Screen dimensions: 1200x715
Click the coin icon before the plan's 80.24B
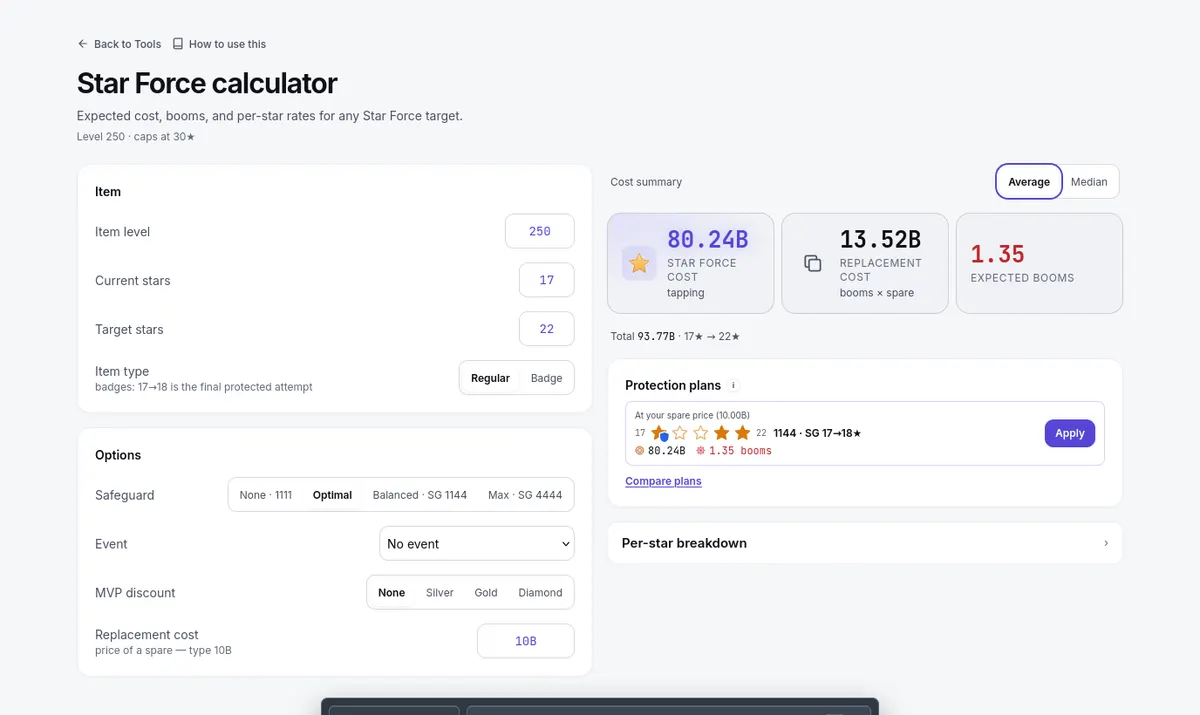point(640,451)
